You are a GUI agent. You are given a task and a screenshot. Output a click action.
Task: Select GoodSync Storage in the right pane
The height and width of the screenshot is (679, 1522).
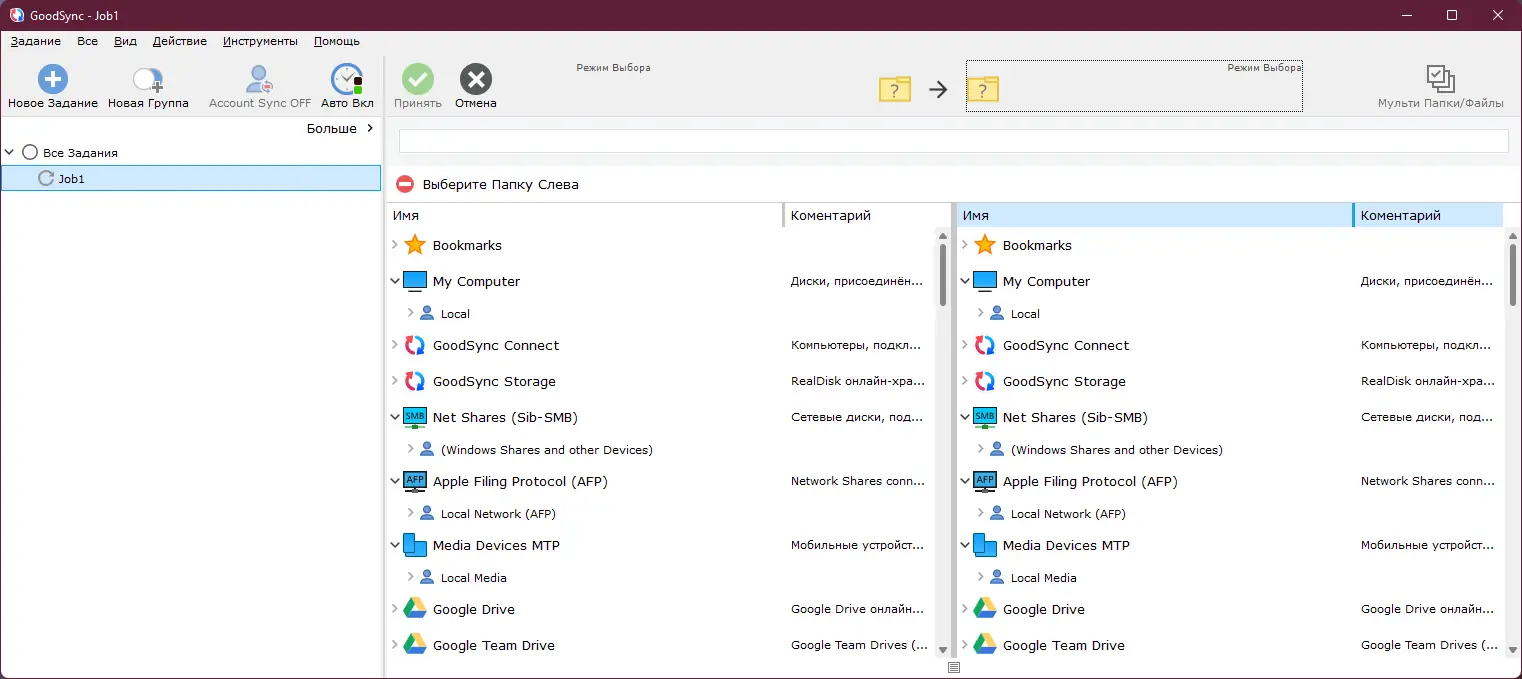click(x=1064, y=381)
